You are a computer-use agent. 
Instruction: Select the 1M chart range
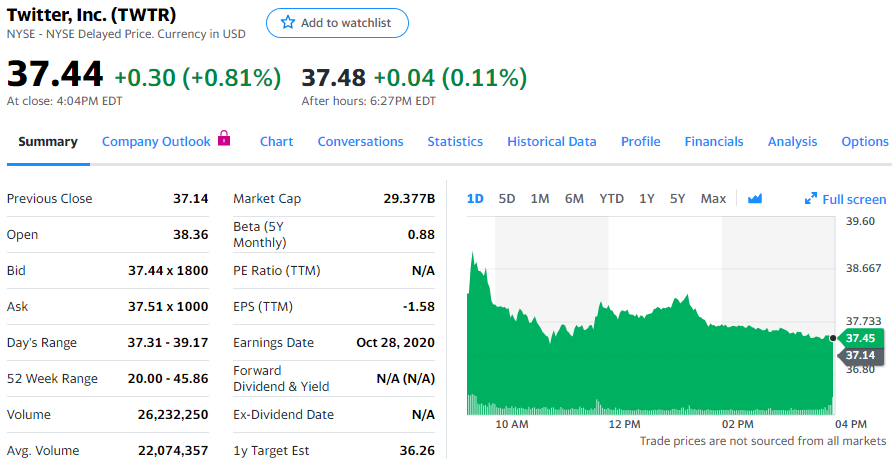click(x=540, y=199)
